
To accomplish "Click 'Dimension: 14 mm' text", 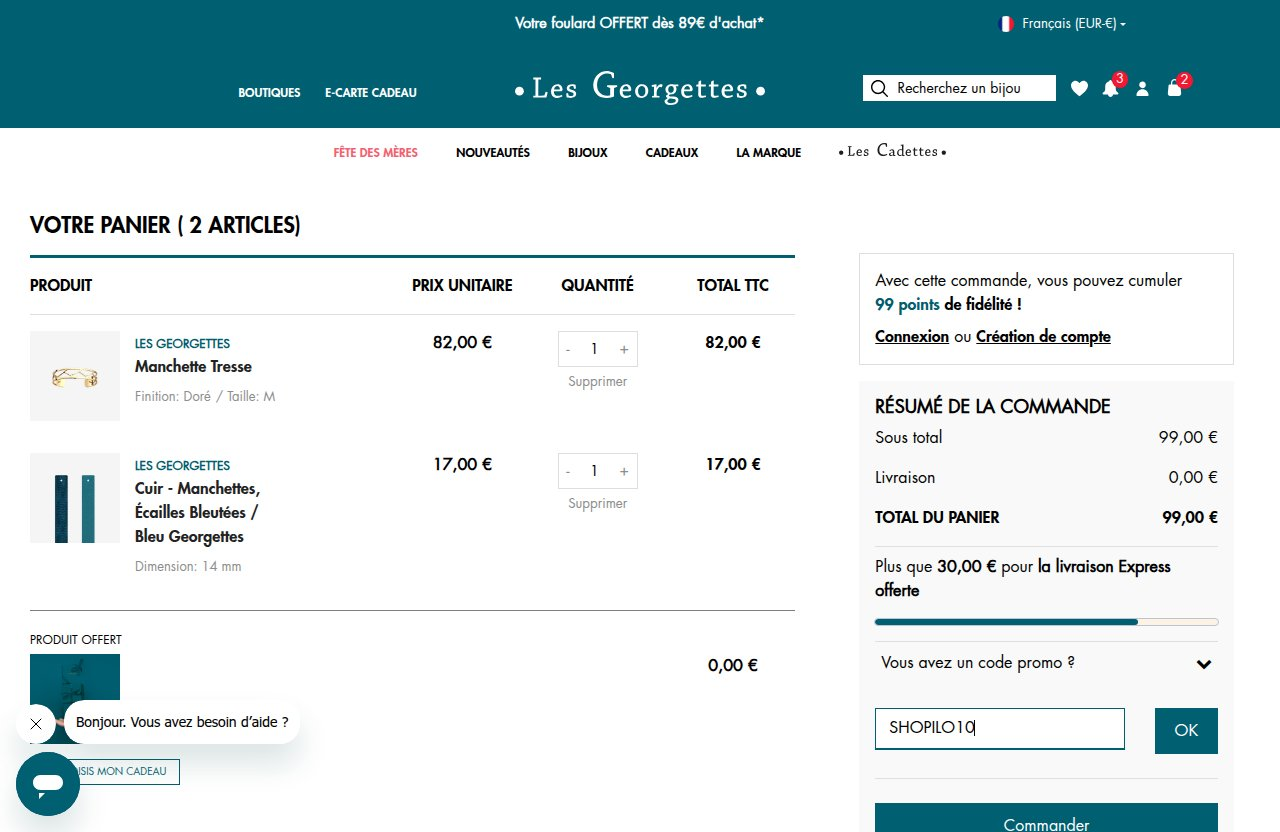I will (x=188, y=566).
